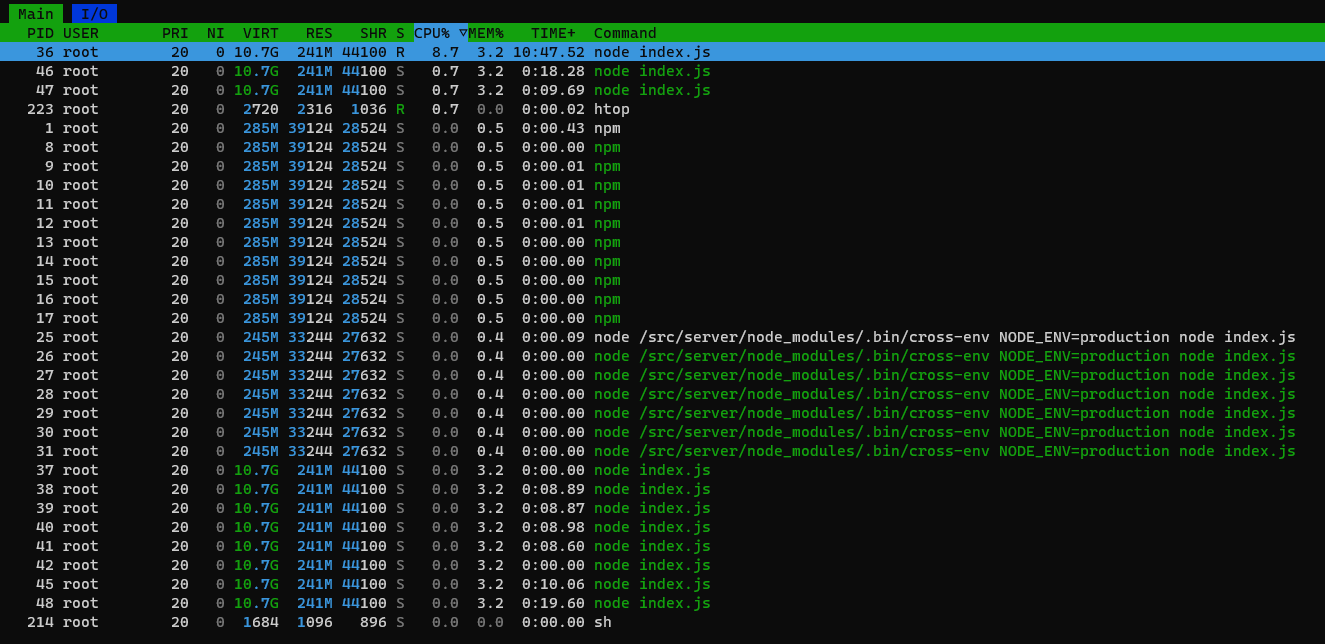Switch to the I/O tab

(x=94, y=13)
